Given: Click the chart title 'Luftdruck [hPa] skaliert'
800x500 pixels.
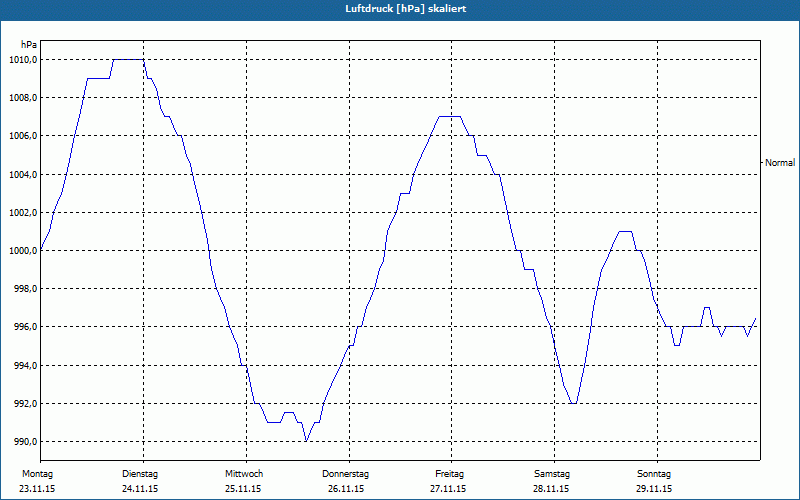Looking at the screenshot, I should click(x=406, y=9).
